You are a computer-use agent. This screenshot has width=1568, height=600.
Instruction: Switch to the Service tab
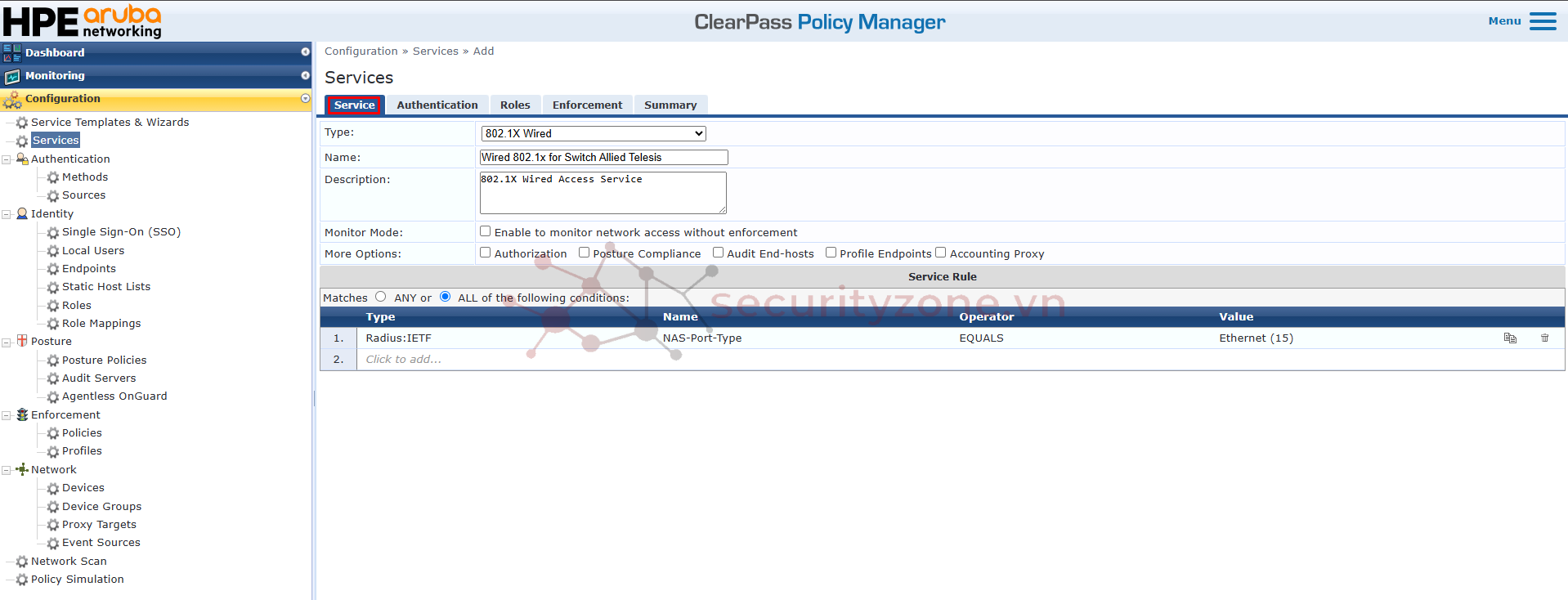[x=354, y=105]
